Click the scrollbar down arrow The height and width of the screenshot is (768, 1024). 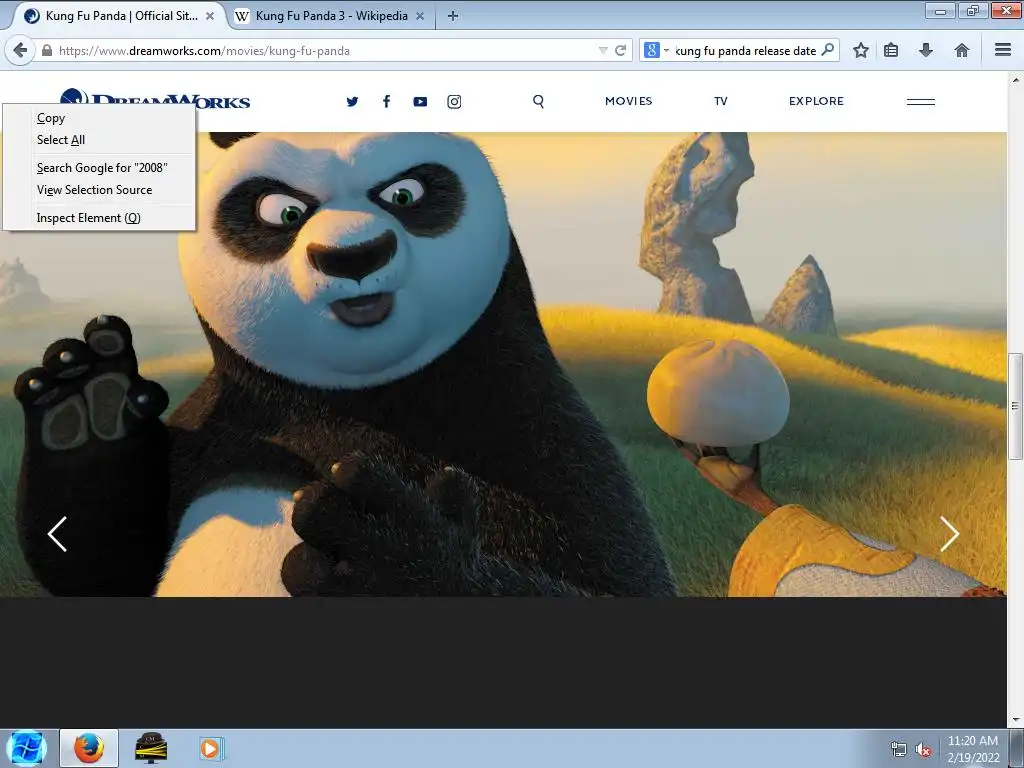pos(1015,721)
